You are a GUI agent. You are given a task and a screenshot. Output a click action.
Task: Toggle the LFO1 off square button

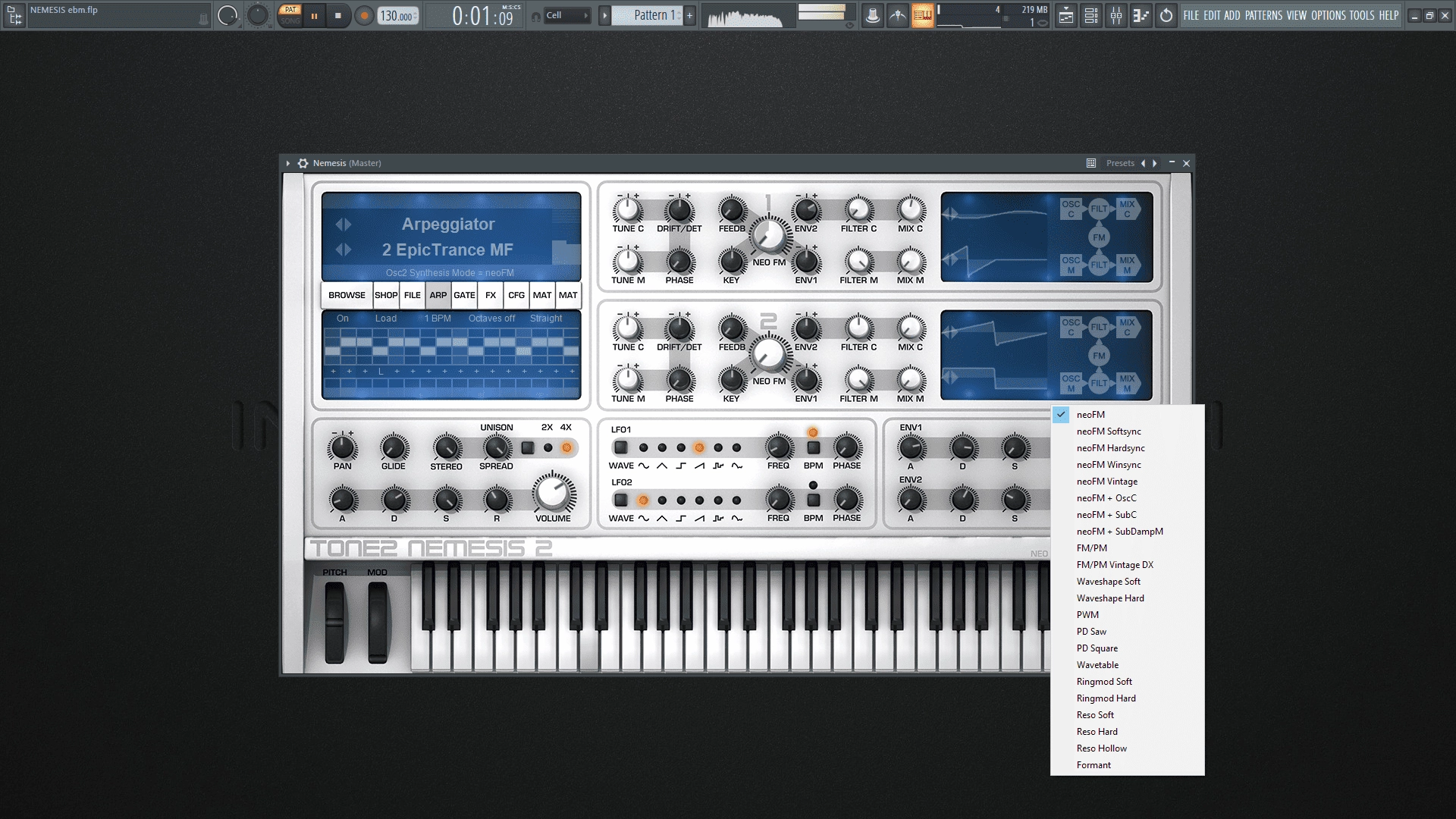point(621,447)
